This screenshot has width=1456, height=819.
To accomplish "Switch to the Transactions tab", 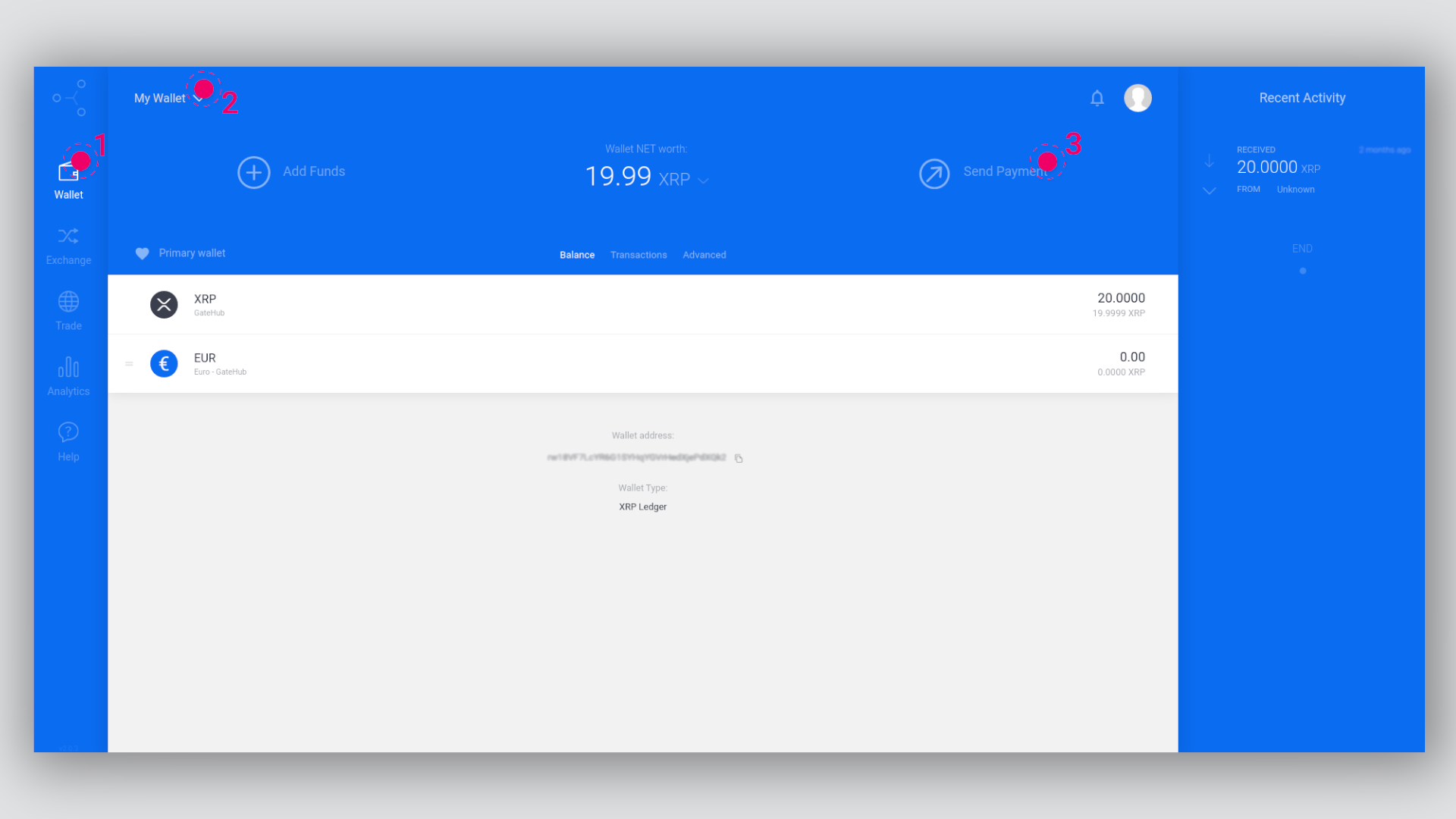I will tap(638, 254).
